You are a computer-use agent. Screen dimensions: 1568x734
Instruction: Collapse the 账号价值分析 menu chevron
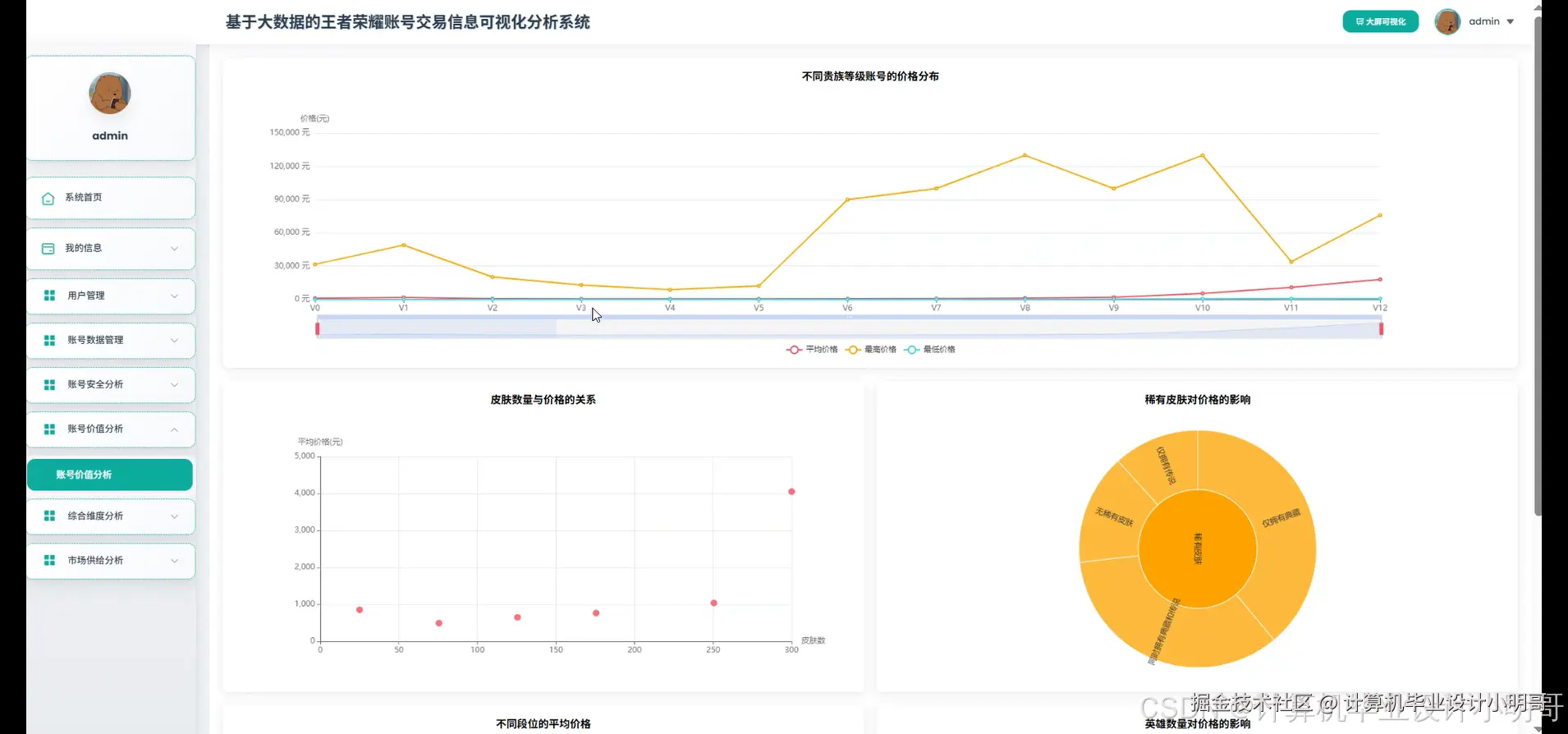point(174,429)
